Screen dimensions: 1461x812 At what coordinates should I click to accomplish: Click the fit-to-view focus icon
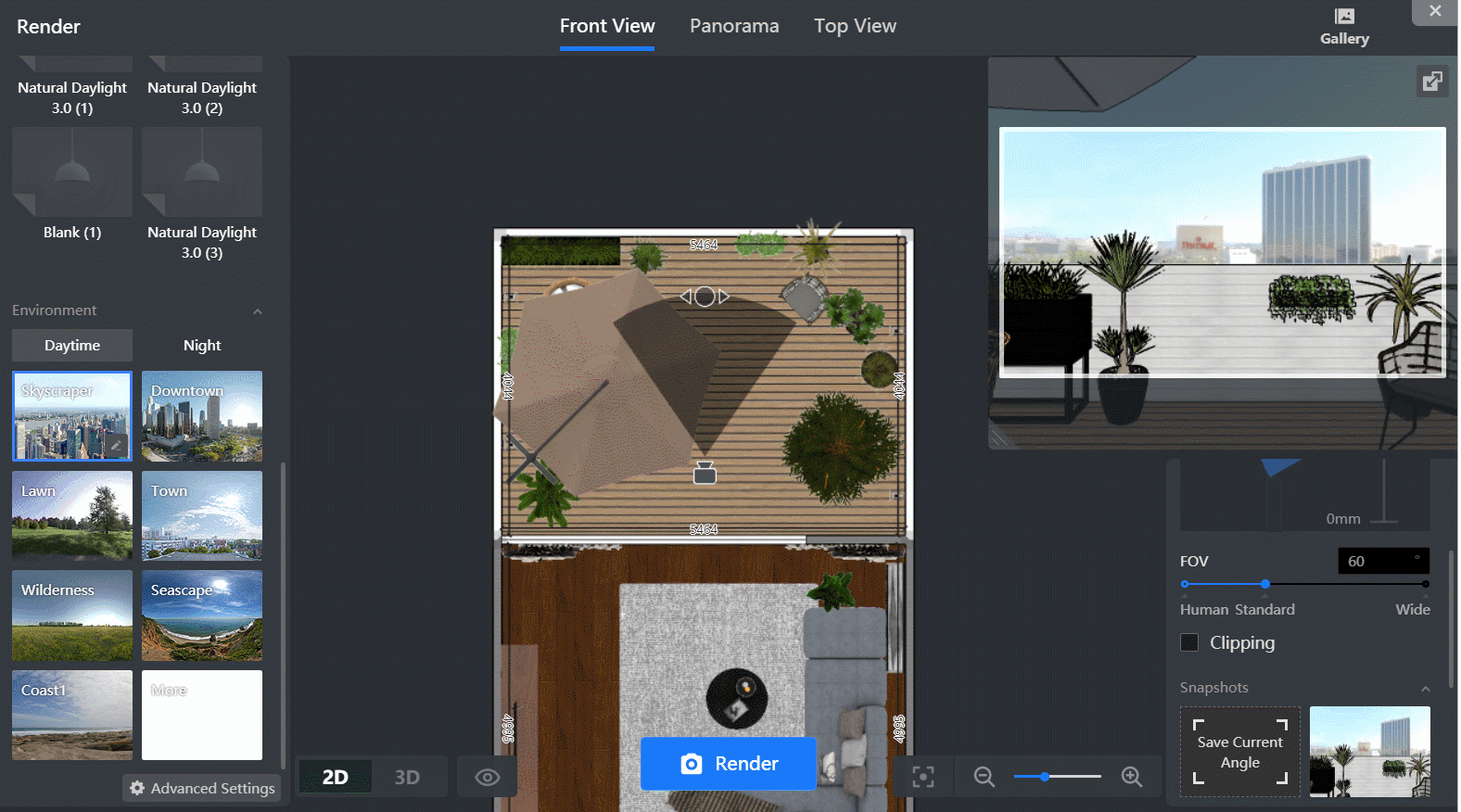[x=923, y=777]
